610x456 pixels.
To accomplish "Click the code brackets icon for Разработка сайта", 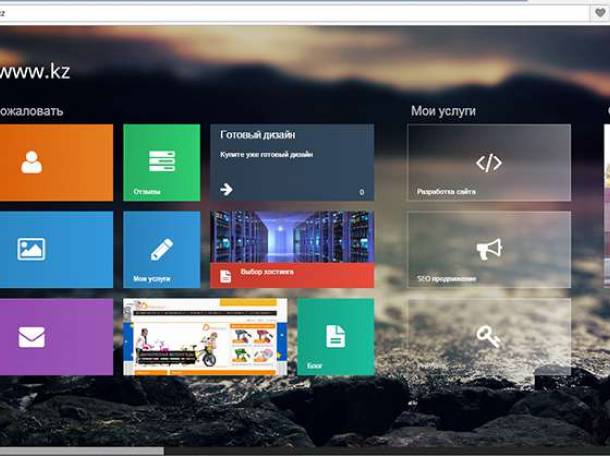I will [488, 163].
